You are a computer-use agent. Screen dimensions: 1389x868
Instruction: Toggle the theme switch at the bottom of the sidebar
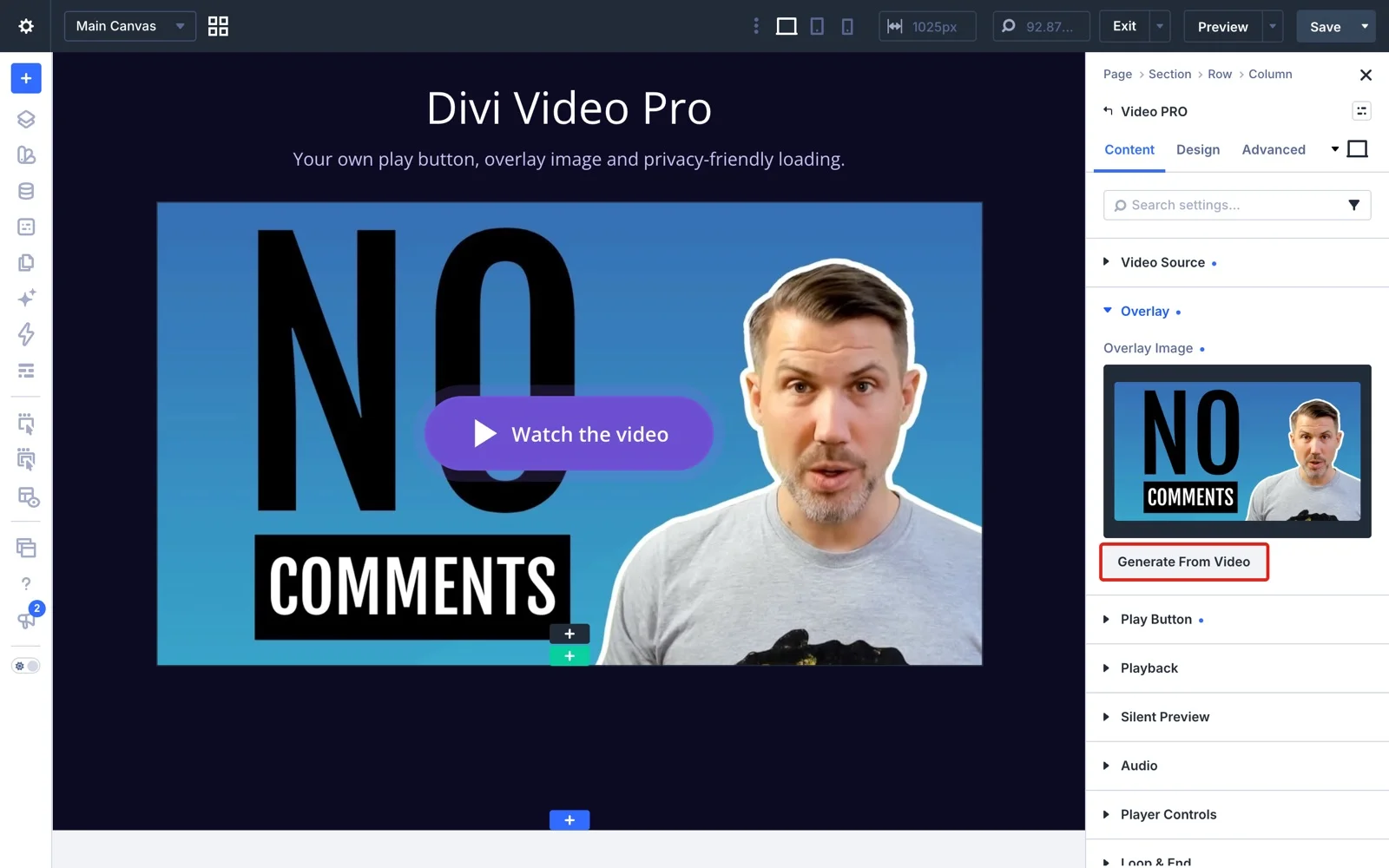(26, 666)
